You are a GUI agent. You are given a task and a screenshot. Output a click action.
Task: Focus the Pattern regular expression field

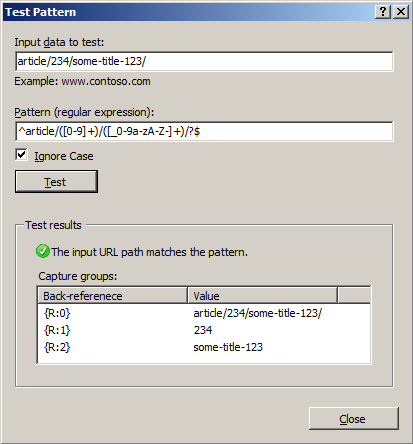coord(204,131)
